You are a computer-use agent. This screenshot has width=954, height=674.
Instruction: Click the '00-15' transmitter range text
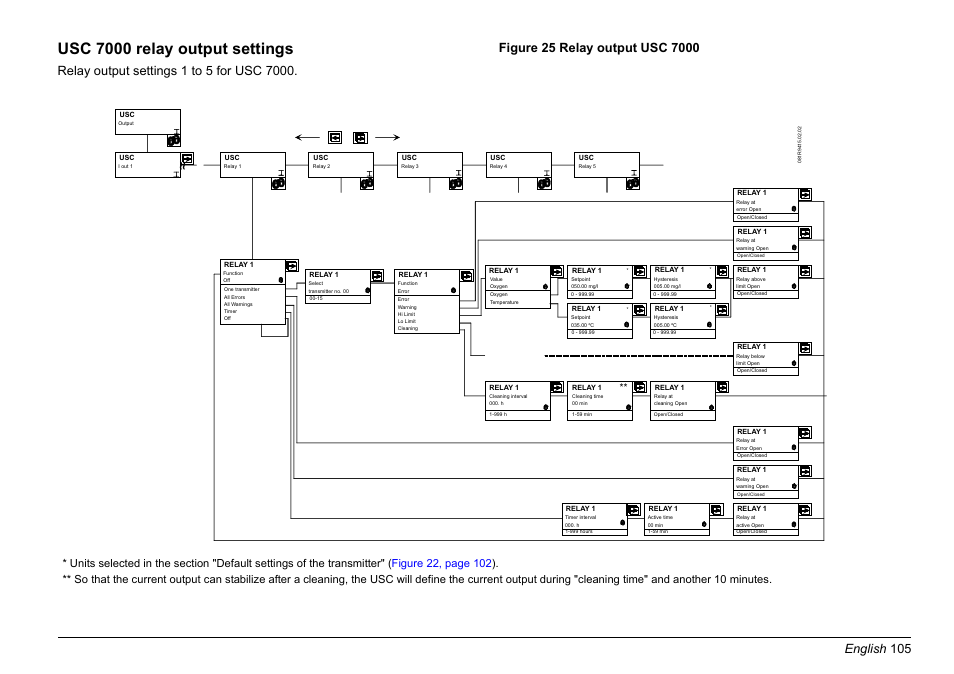(316, 299)
